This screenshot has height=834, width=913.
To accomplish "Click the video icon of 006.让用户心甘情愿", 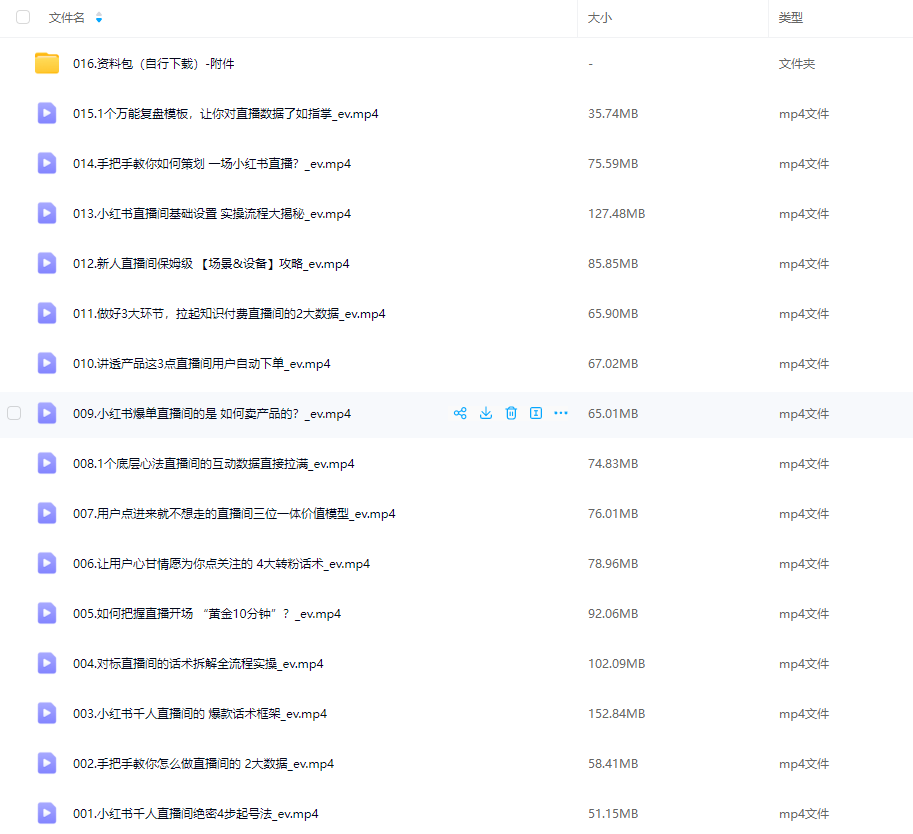I will (47, 564).
